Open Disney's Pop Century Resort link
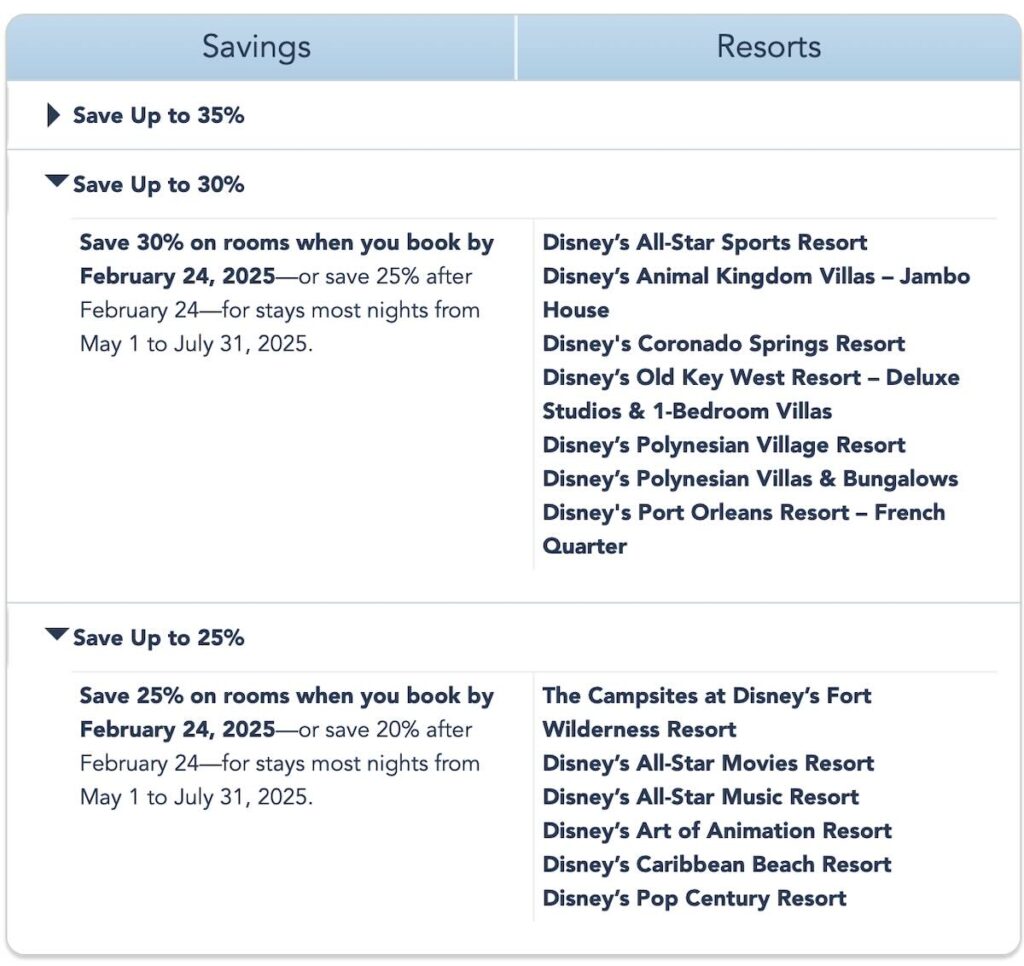 coord(694,899)
